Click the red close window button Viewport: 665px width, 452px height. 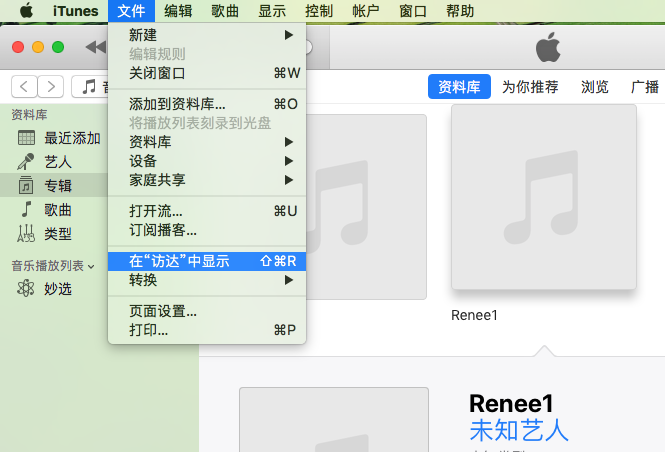click(x=18, y=47)
